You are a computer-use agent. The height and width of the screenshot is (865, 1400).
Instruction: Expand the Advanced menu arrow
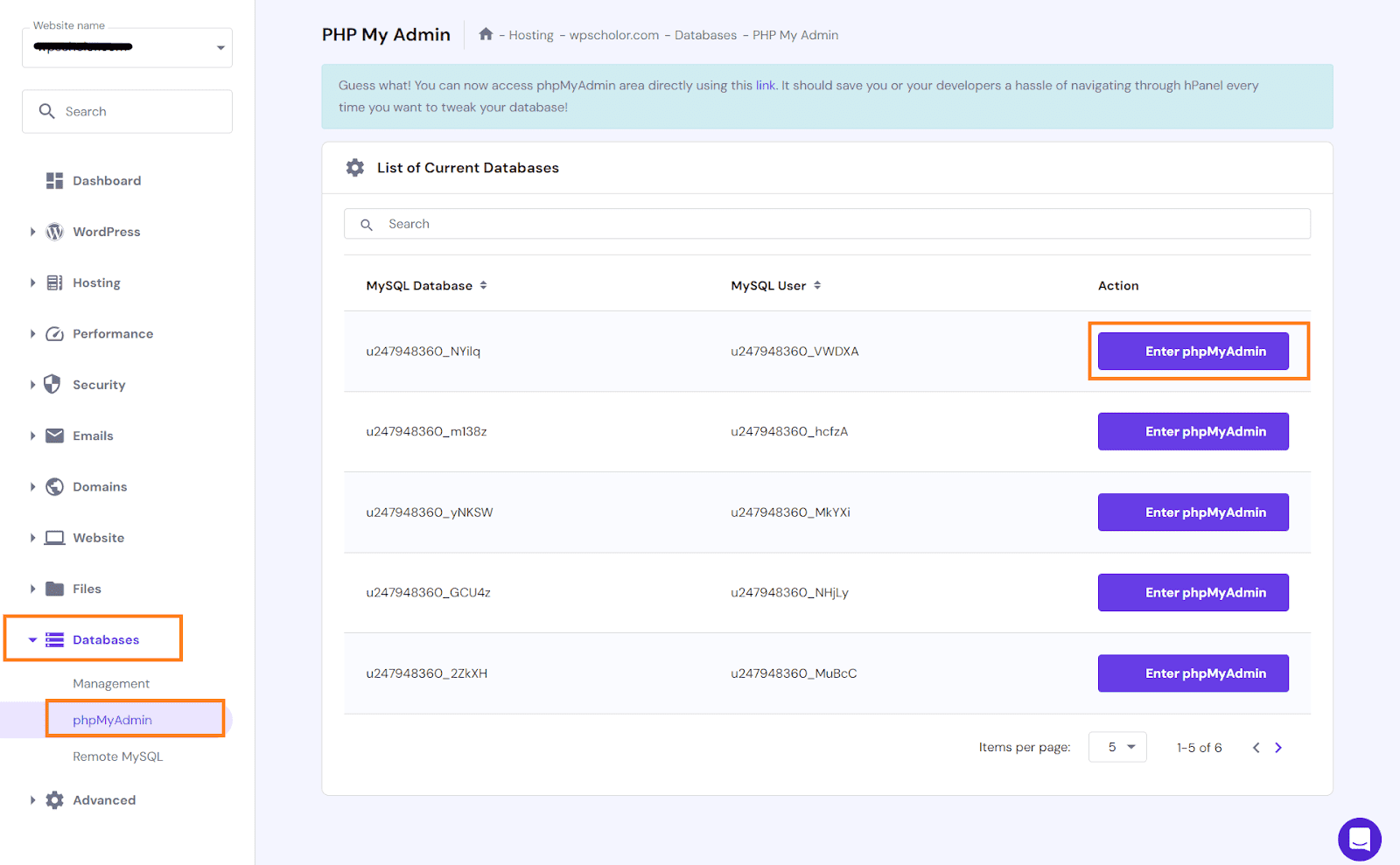click(x=32, y=800)
